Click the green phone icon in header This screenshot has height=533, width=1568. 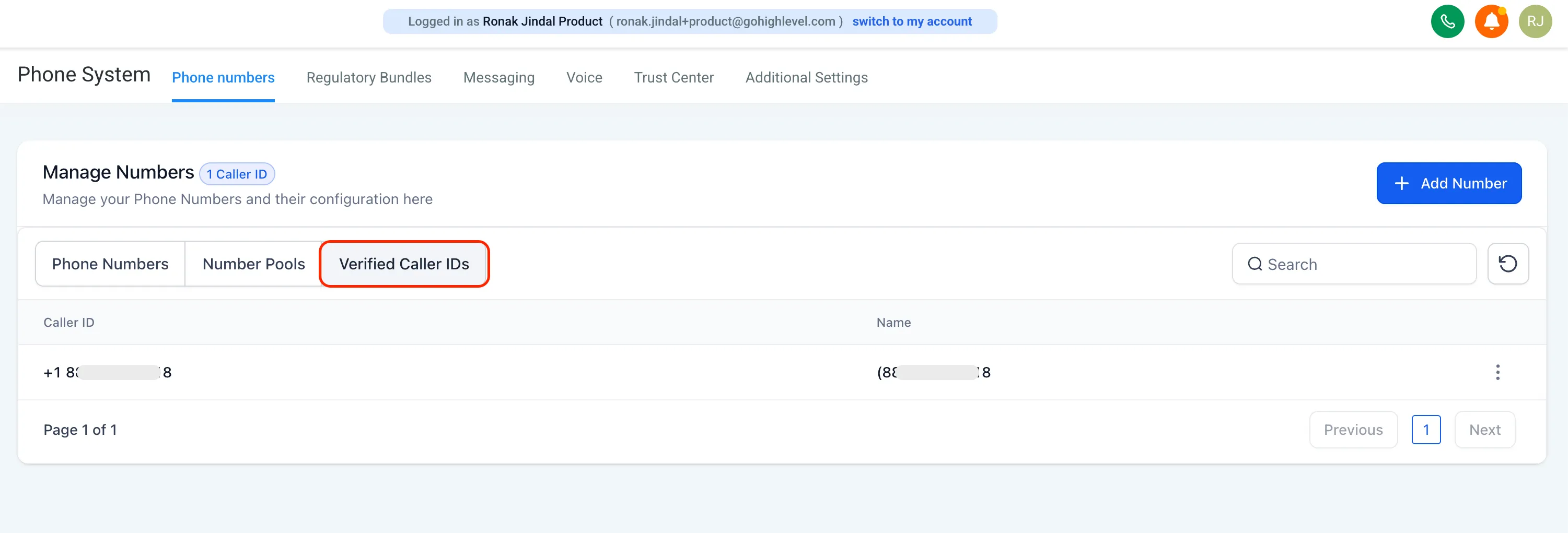(x=1447, y=21)
